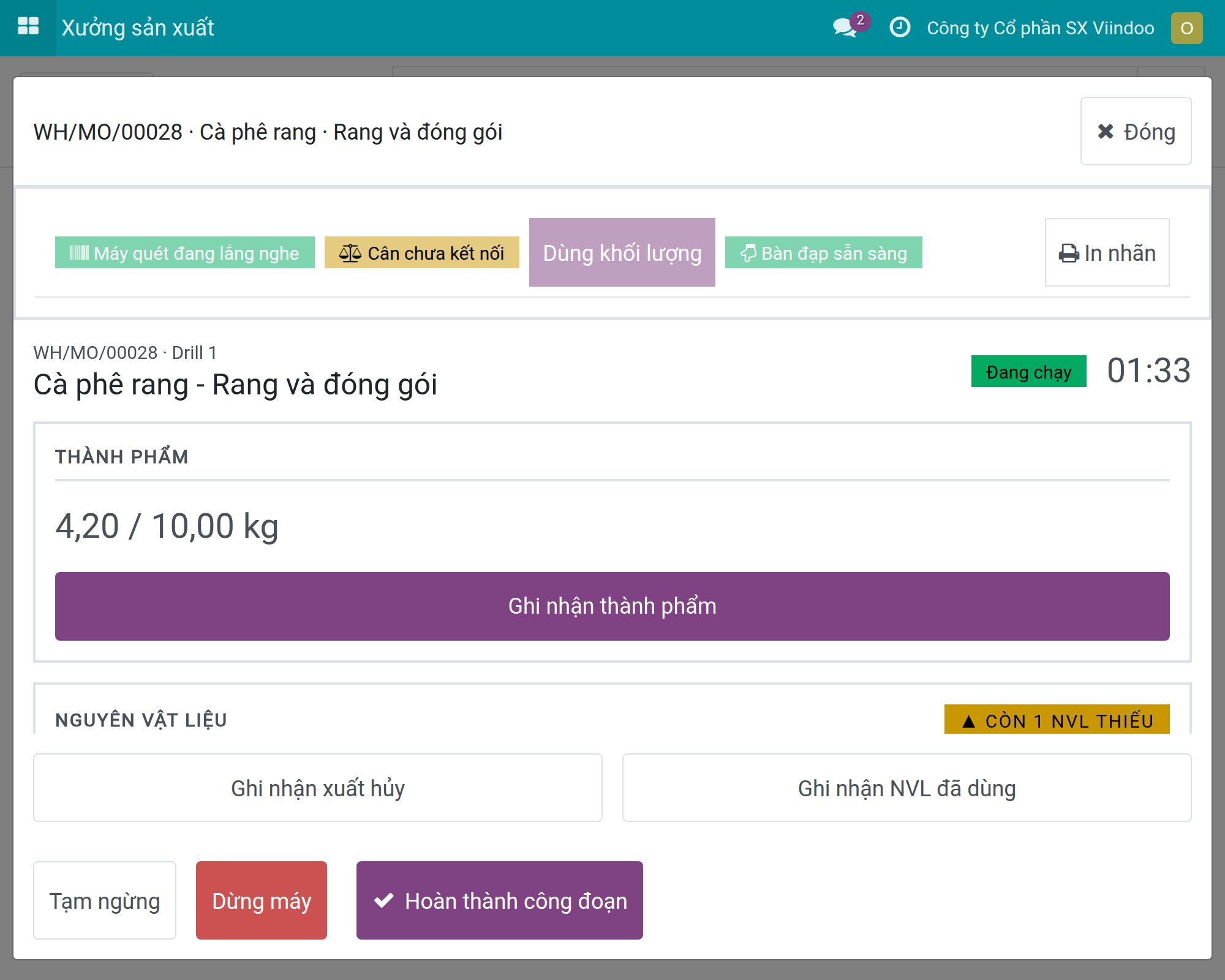1225x980 pixels.
Task: Click the 'CÒN 1 NVL THIẾU' warning badge
Action: pos(1057,720)
